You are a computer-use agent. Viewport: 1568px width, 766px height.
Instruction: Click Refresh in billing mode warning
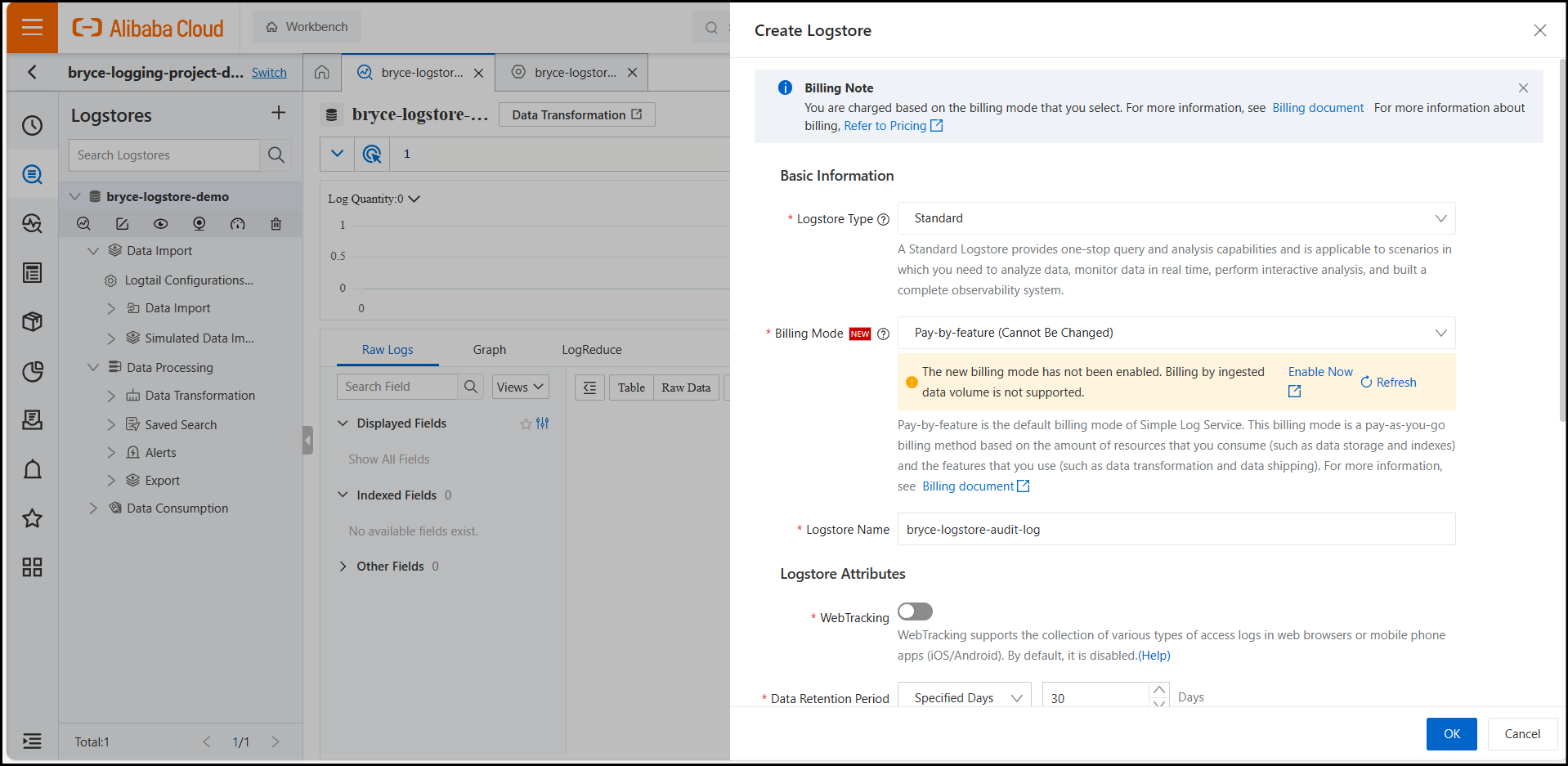pos(1388,383)
